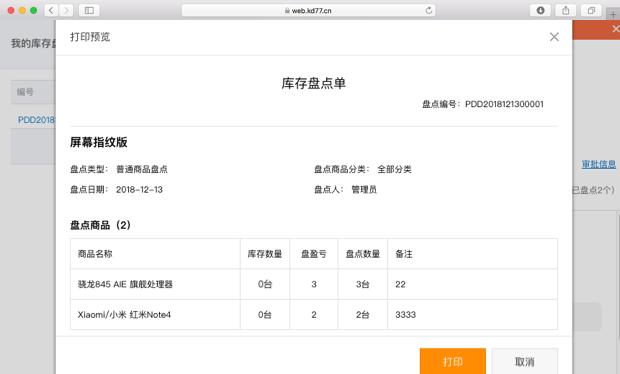Image resolution: width=620 pixels, height=374 pixels.
Task: Click the orange 打印 button
Action: tap(453, 361)
